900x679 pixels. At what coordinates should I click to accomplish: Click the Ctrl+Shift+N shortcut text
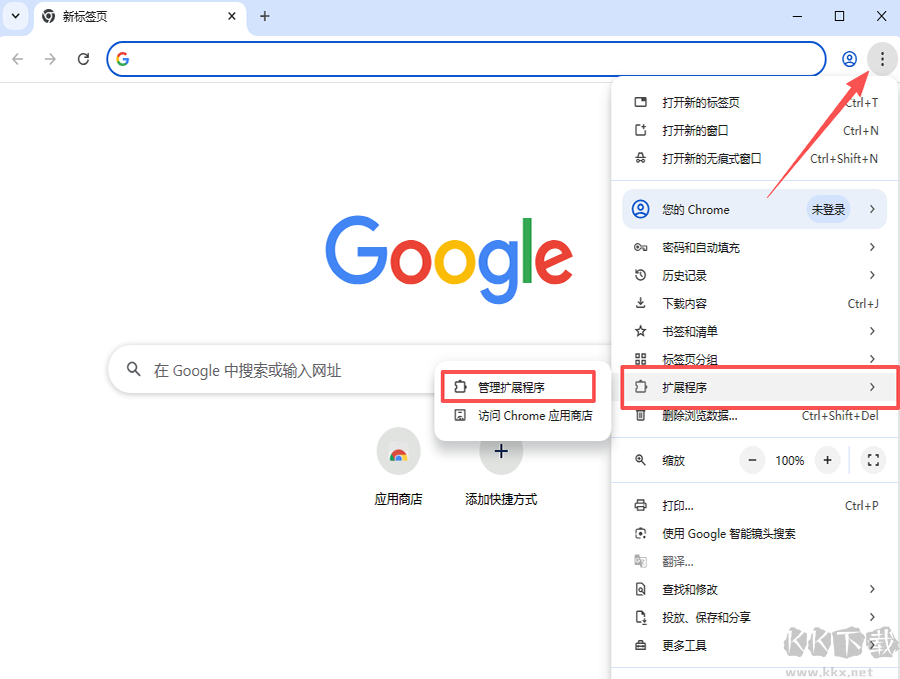click(x=844, y=158)
